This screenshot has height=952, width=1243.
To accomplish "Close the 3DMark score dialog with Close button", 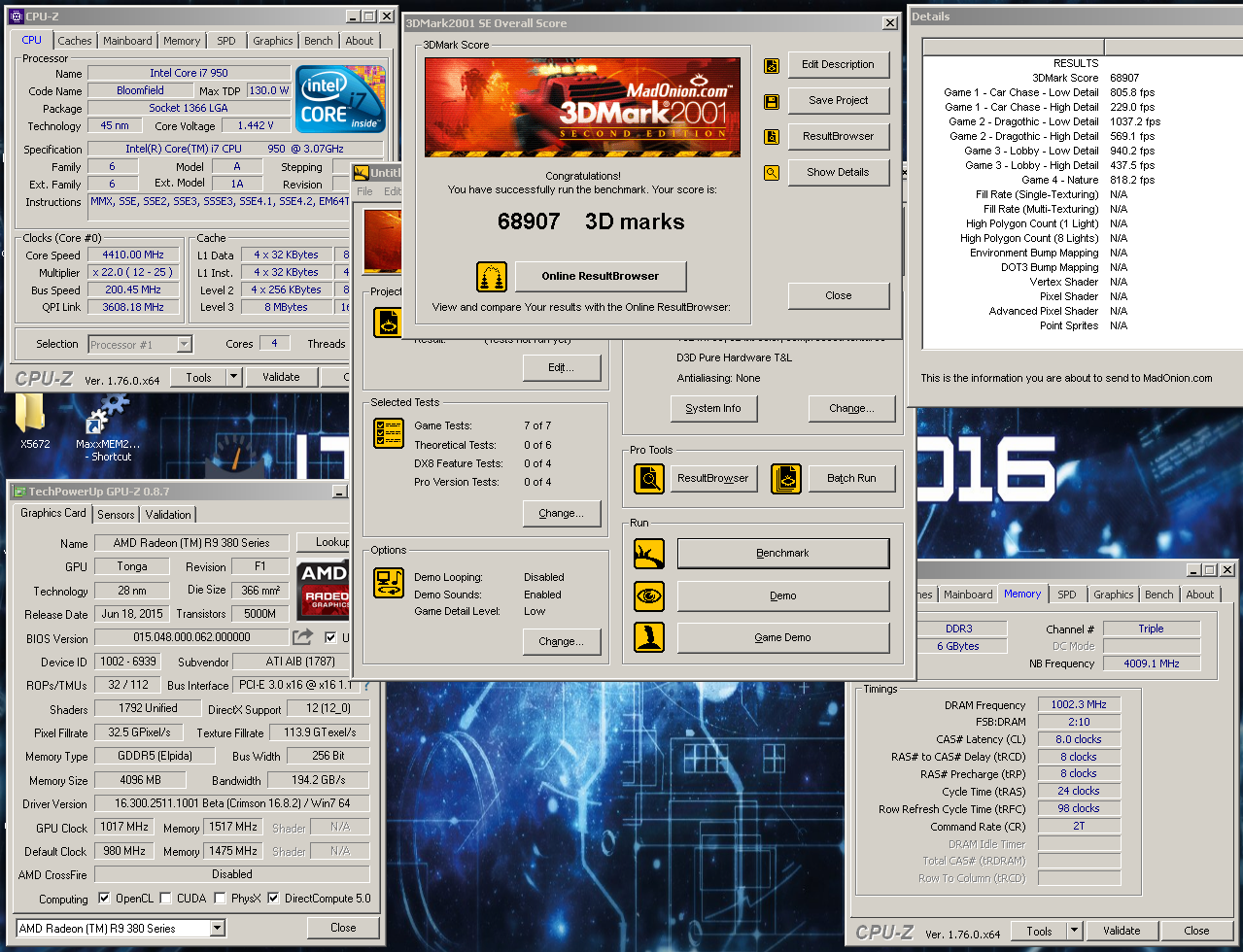I will click(838, 295).
